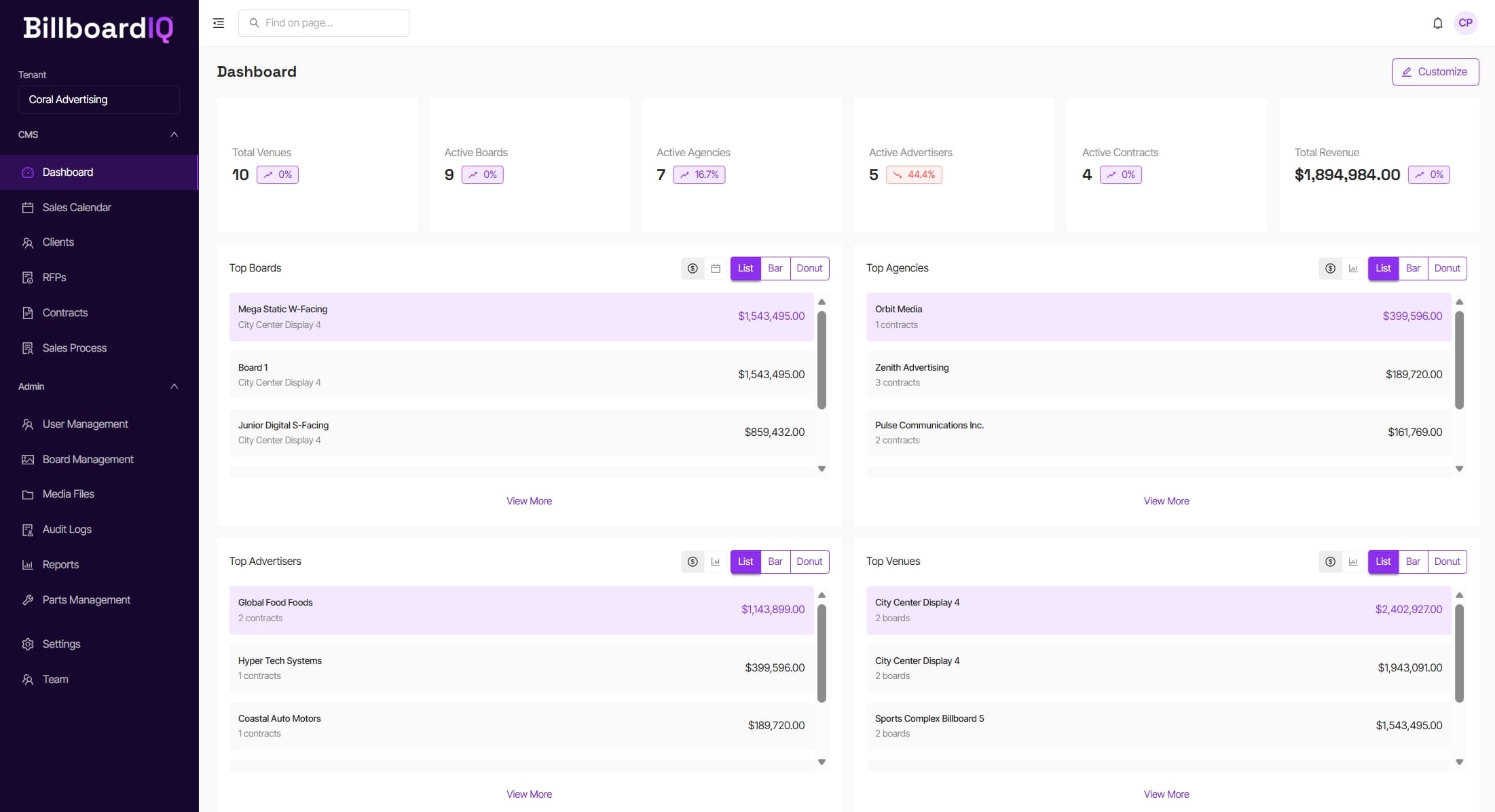This screenshot has width=1495, height=812.
Task: Click the Settings gear icon
Action: [28, 644]
